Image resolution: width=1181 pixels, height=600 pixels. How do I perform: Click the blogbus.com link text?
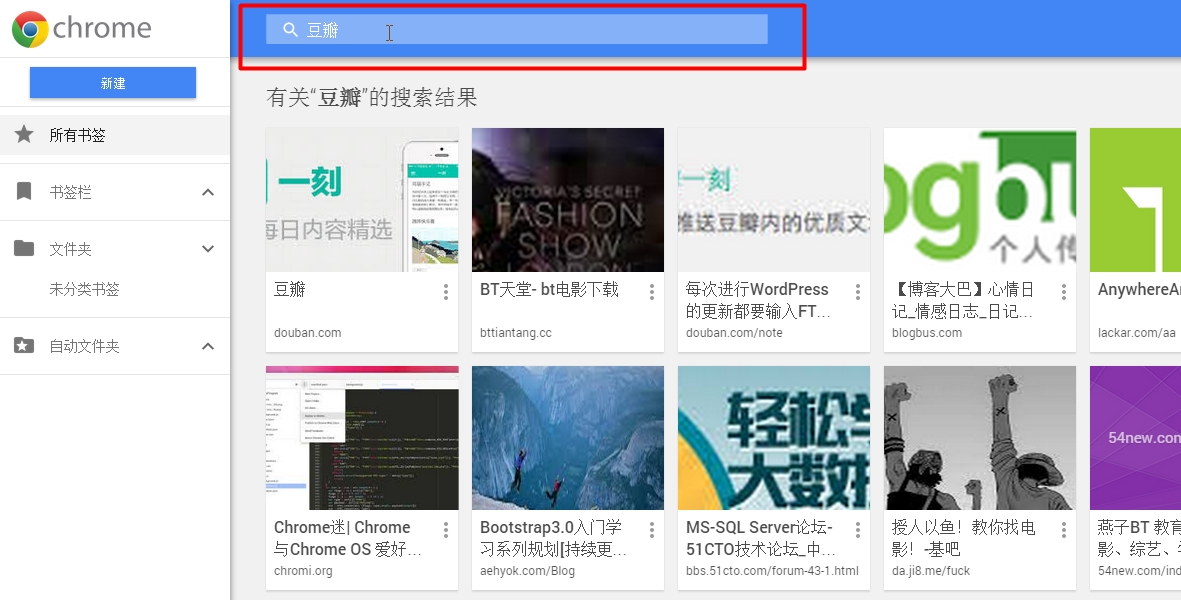[x=927, y=333]
